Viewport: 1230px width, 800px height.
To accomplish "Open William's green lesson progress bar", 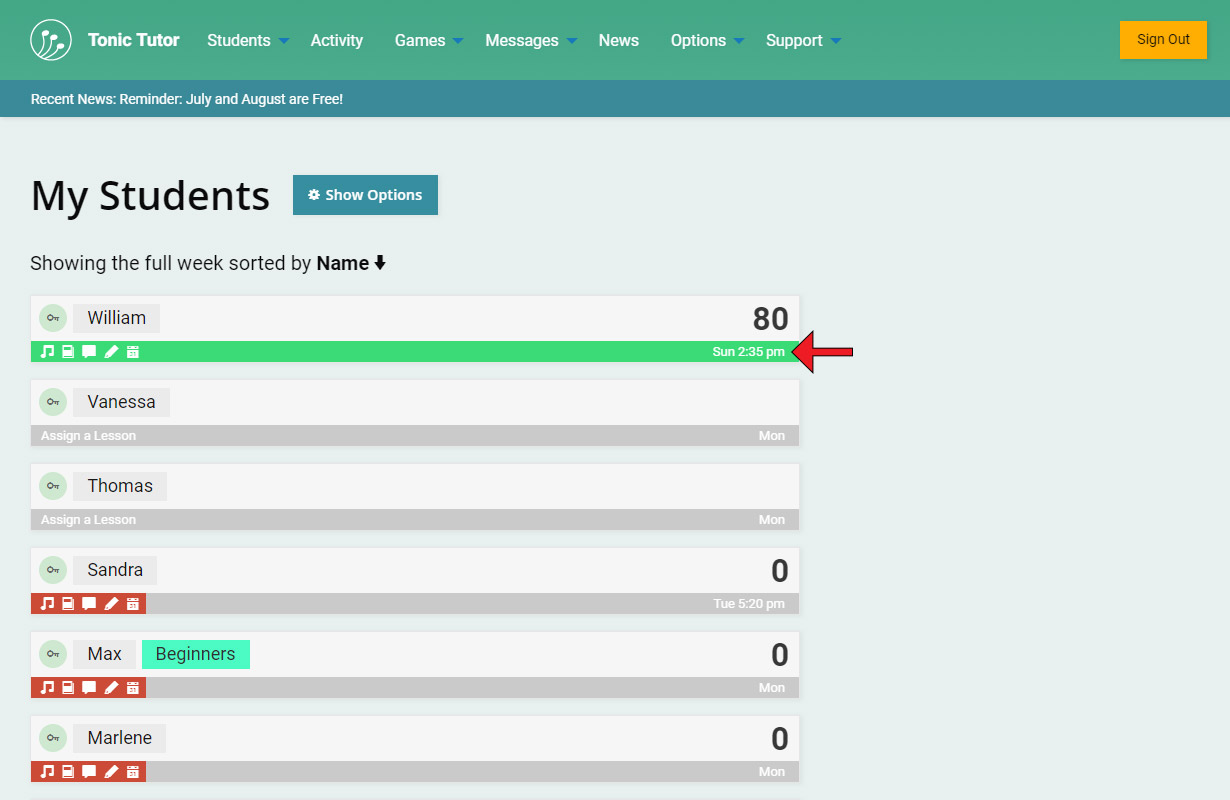I will [420, 352].
